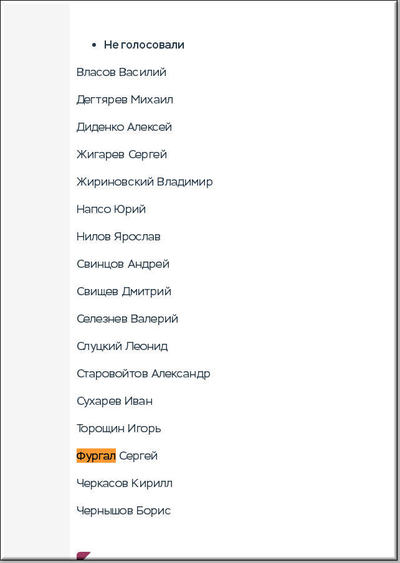
Task: Click the name Свищев Дмитрий
Action: [x=124, y=291]
